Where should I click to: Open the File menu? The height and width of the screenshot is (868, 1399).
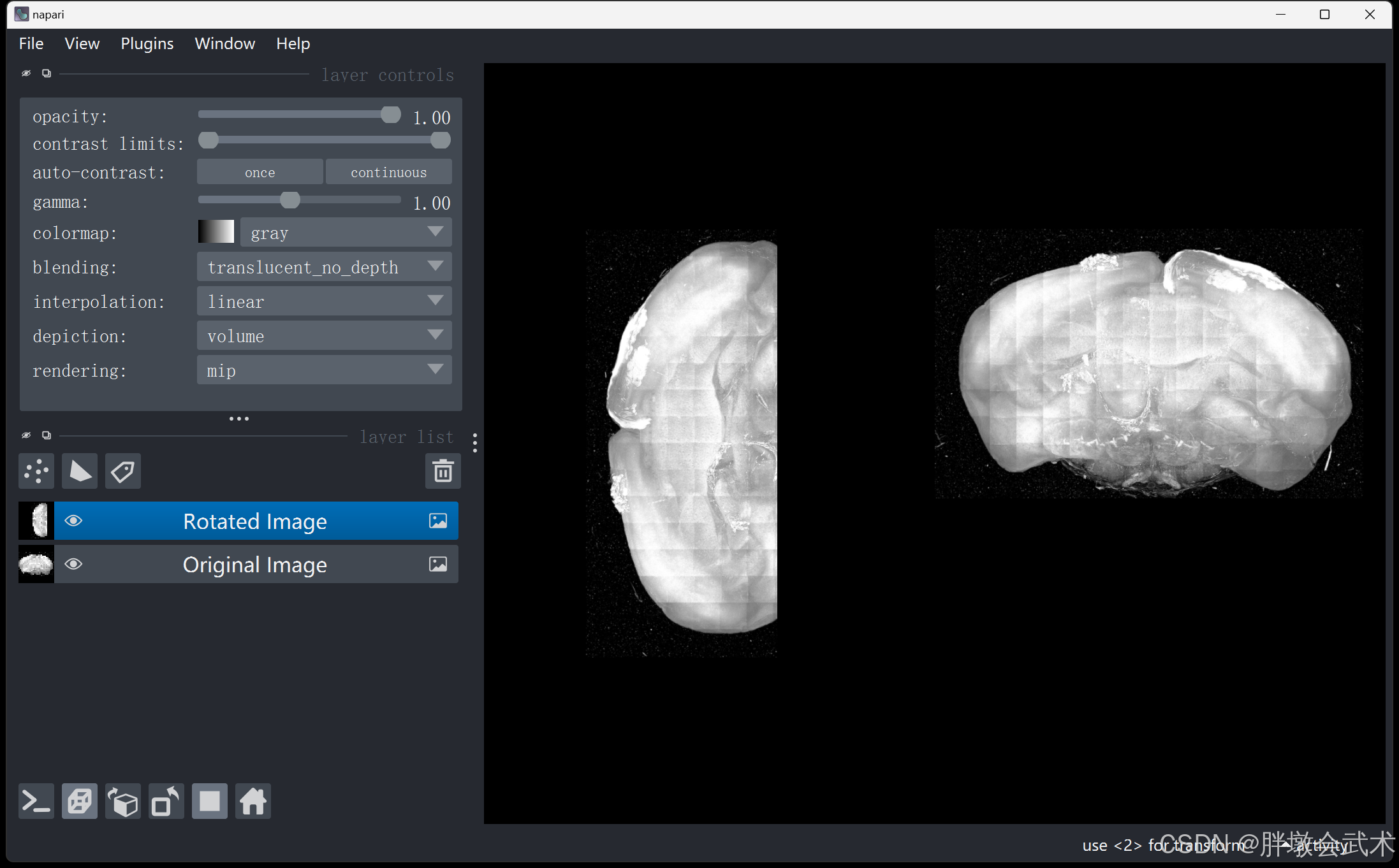tap(31, 44)
